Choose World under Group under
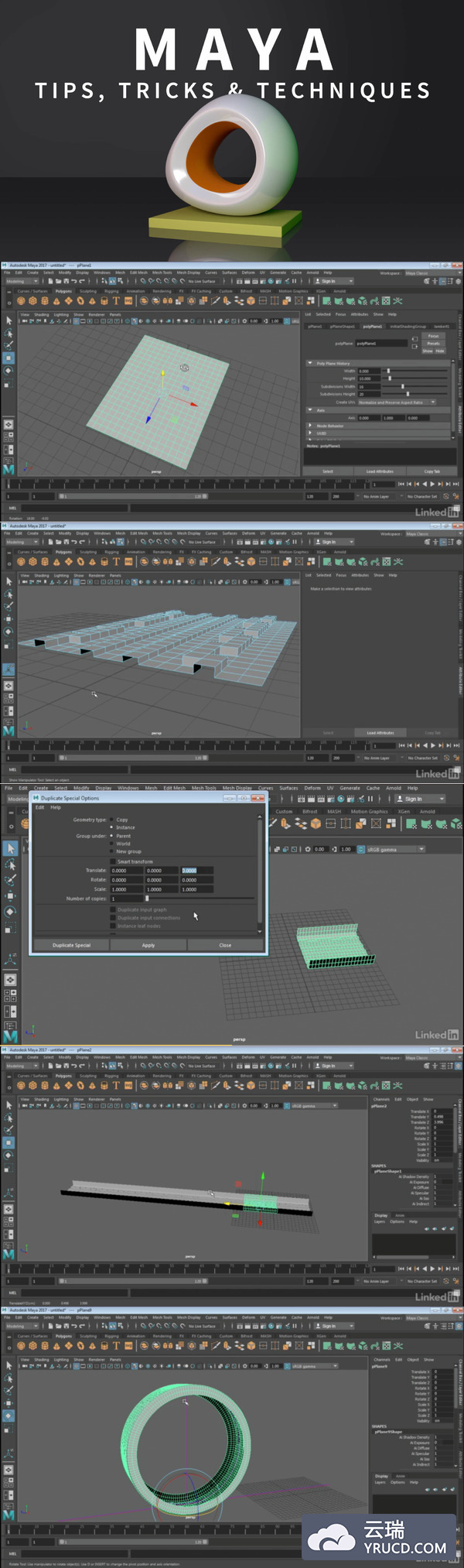This screenshot has width=464, height=1568. 112,844
